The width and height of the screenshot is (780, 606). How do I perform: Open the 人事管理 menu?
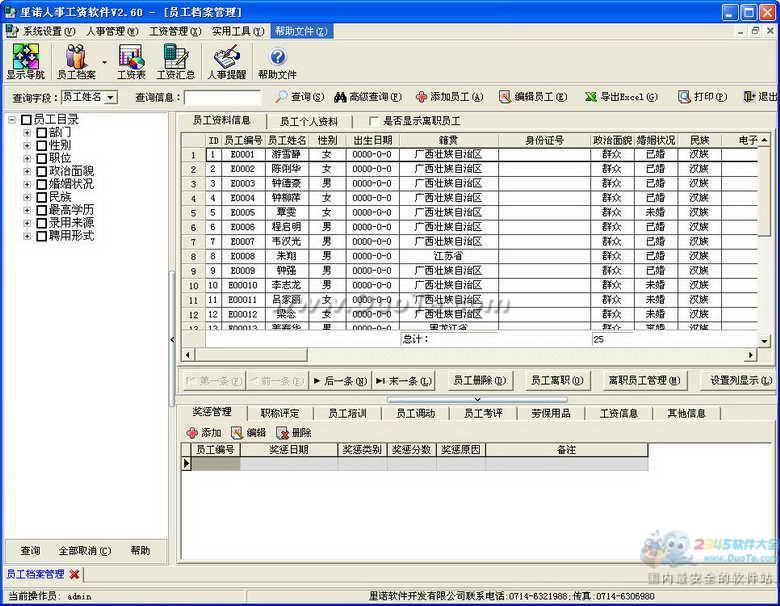tap(112, 31)
